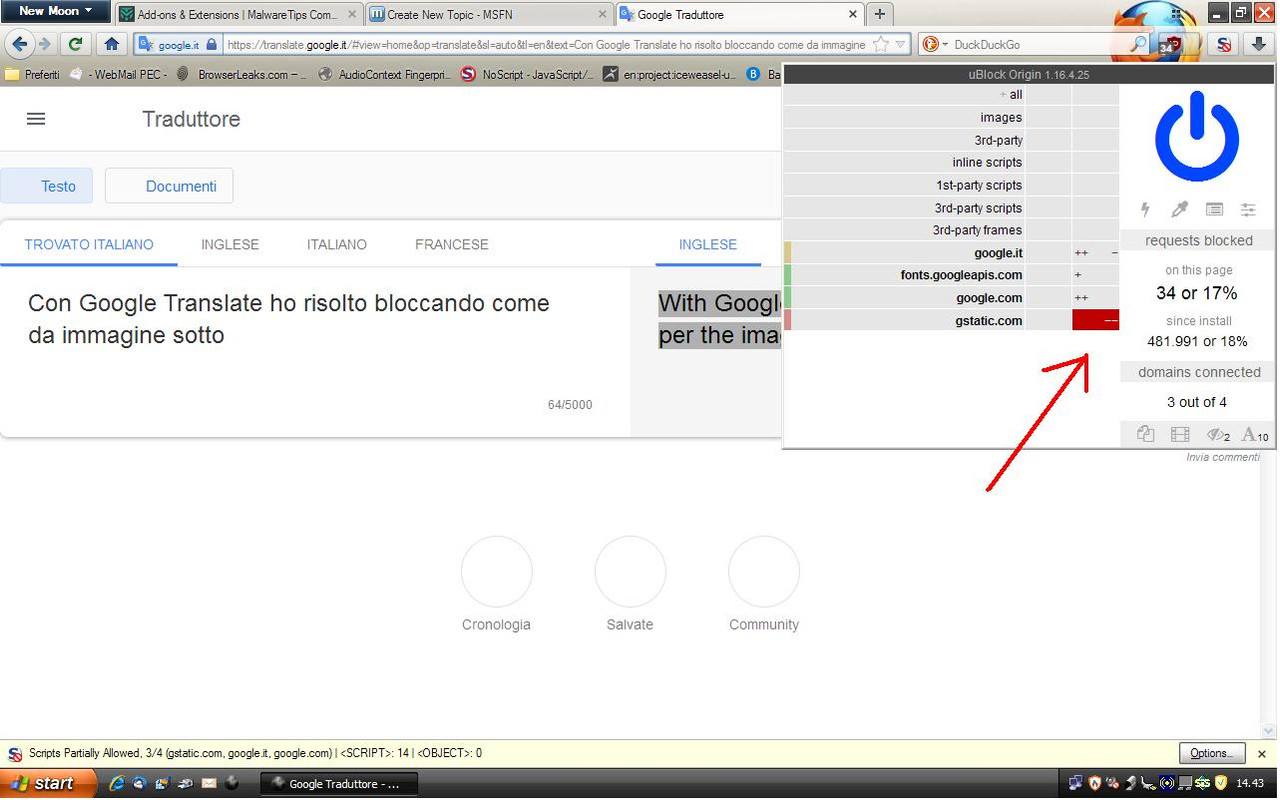Open uBlock element picker (eyedropper icon)
This screenshot has width=1280, height=800.
pos(1180,209)
